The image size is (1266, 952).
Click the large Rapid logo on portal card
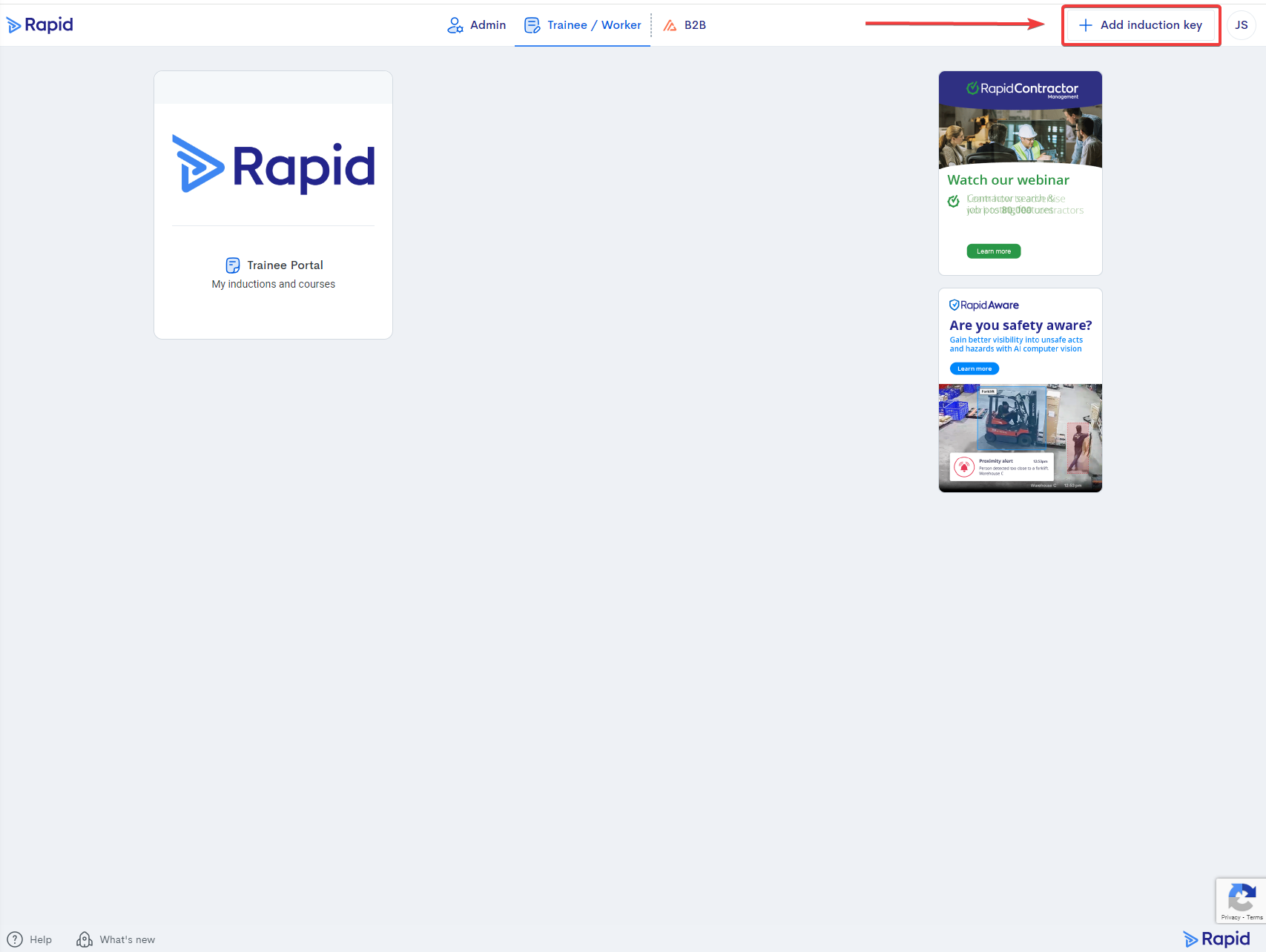[x=274, y=164]
